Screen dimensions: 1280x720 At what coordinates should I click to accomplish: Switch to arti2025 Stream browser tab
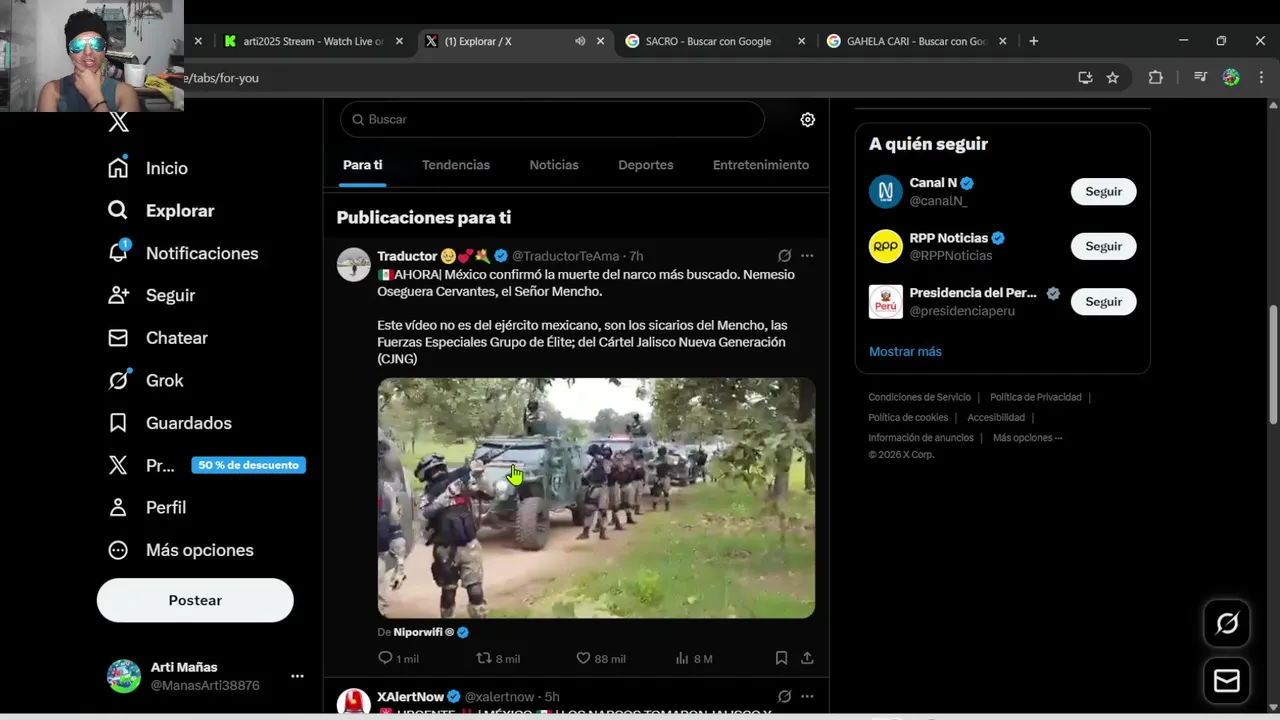click(312, 41)
